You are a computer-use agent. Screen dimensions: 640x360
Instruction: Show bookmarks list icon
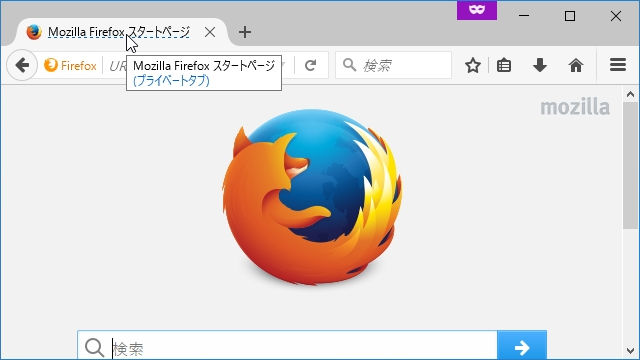(504, 65)
